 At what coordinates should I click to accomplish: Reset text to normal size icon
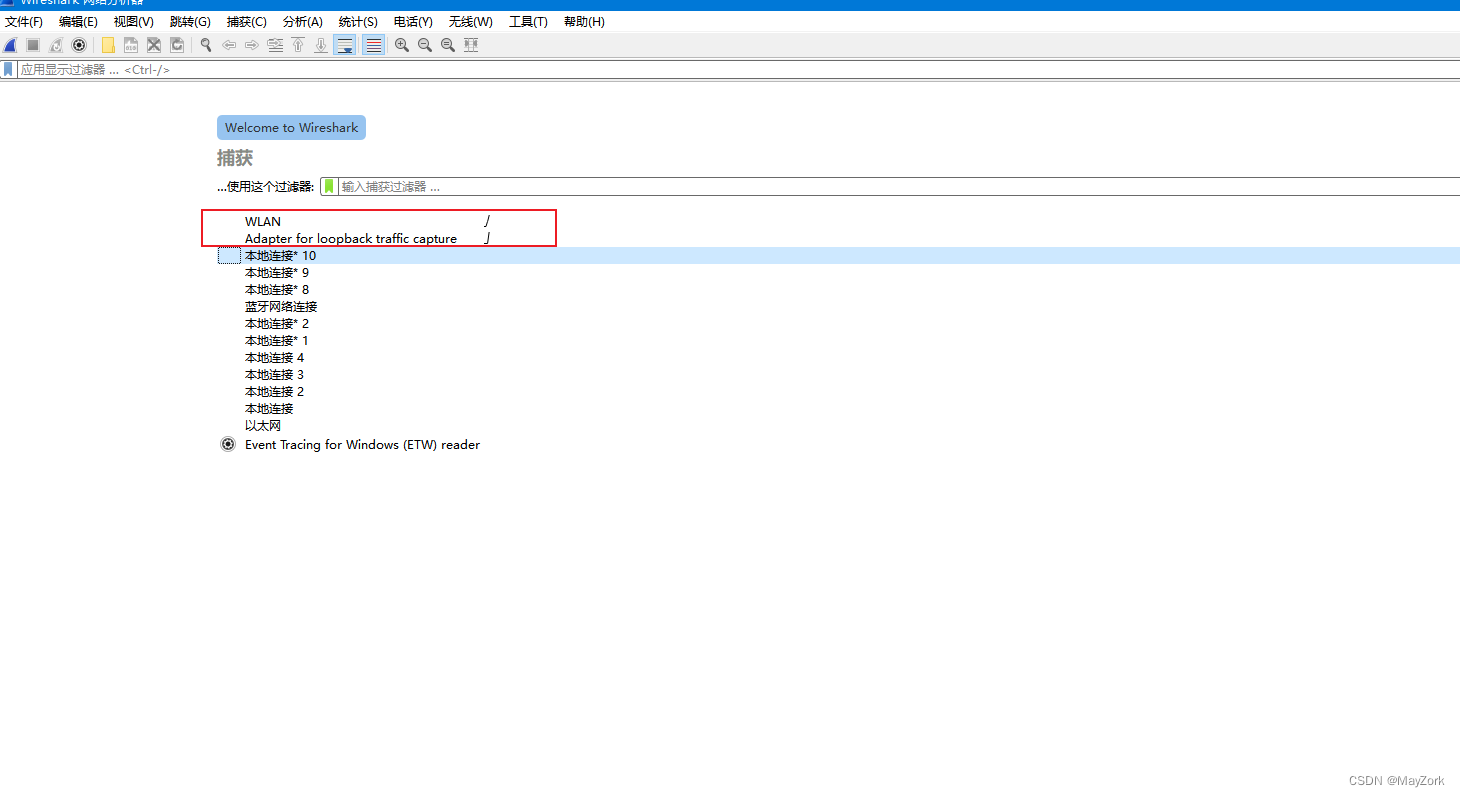(x=448, y=45)
